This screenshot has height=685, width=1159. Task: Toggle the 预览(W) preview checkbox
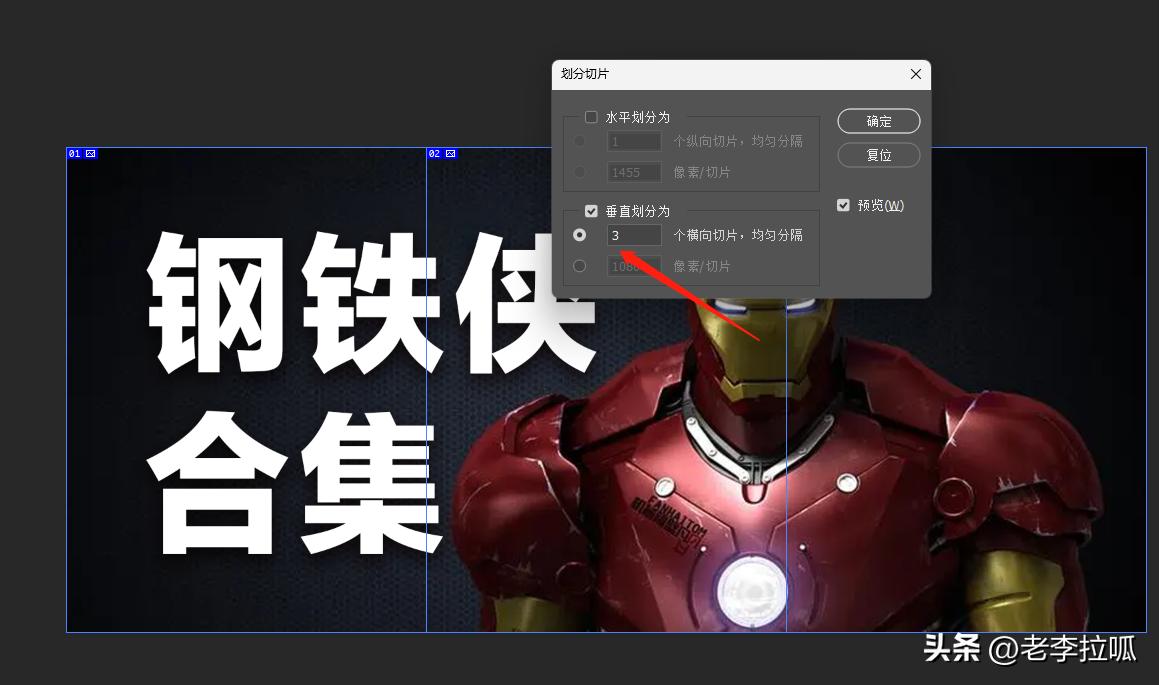tap(843, 204)
